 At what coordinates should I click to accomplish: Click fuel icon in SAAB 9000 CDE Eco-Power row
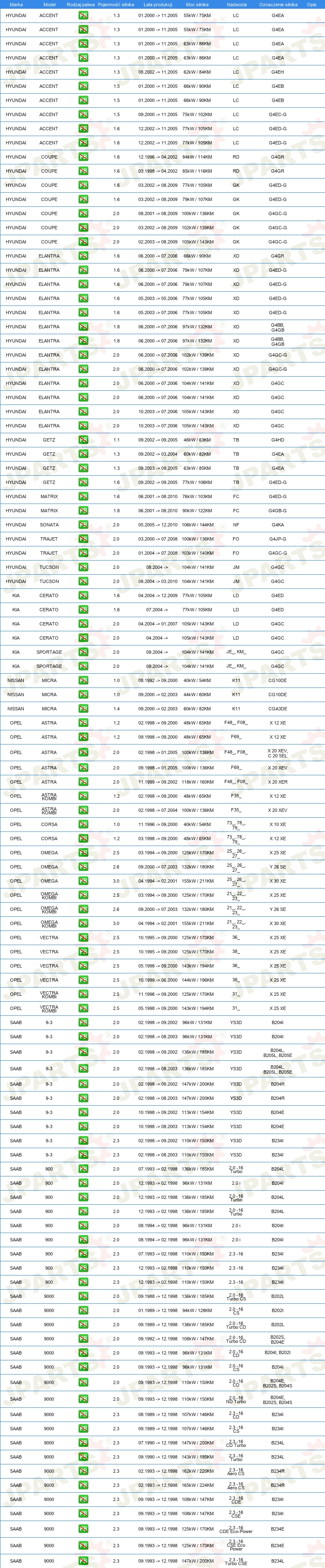(x=83, y=1529)
